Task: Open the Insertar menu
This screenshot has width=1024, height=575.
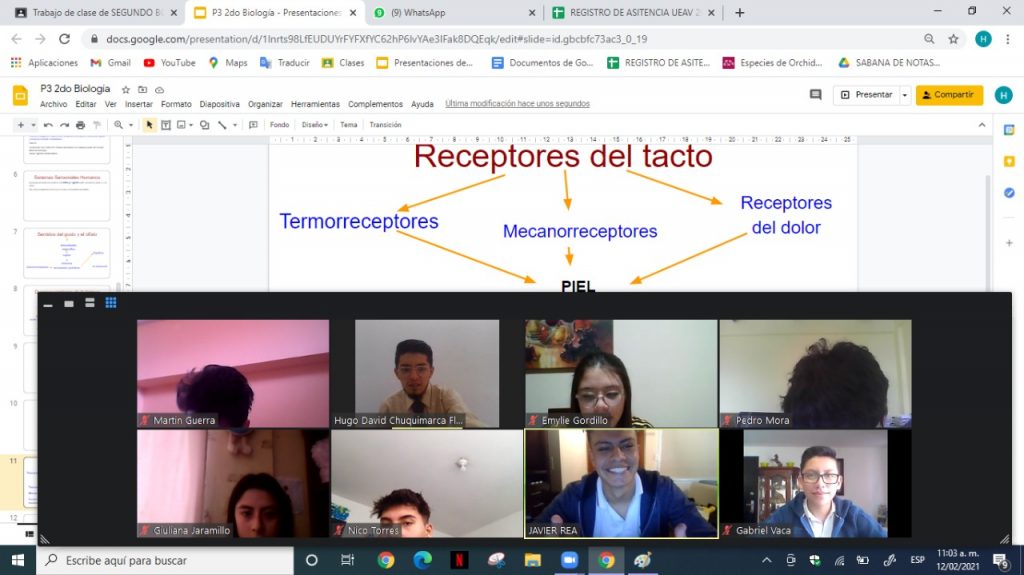Action: (139, 104)
